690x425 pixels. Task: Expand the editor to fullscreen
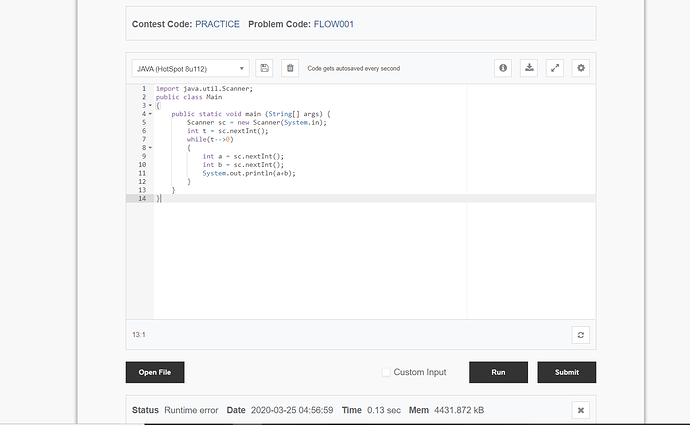click(x=555, y=68)
